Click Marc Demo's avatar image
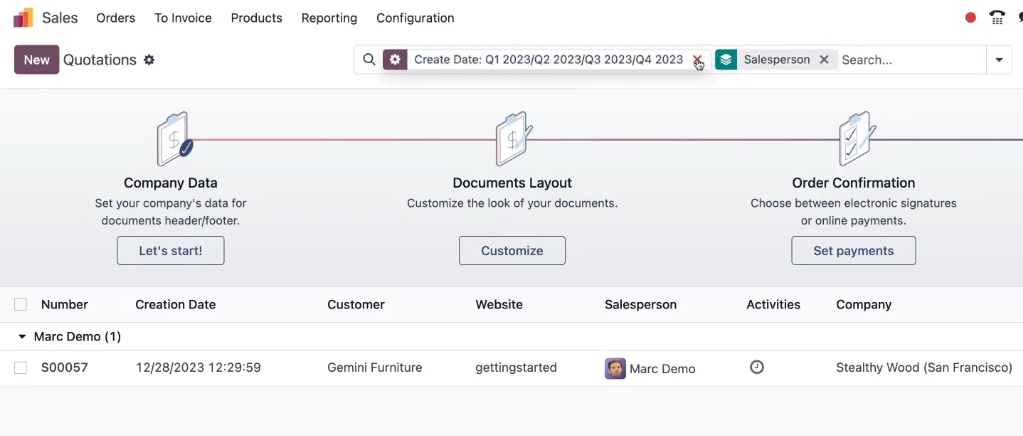This screenshot has height=436, width=1023. pyautogui.click(x=615, y=368)
